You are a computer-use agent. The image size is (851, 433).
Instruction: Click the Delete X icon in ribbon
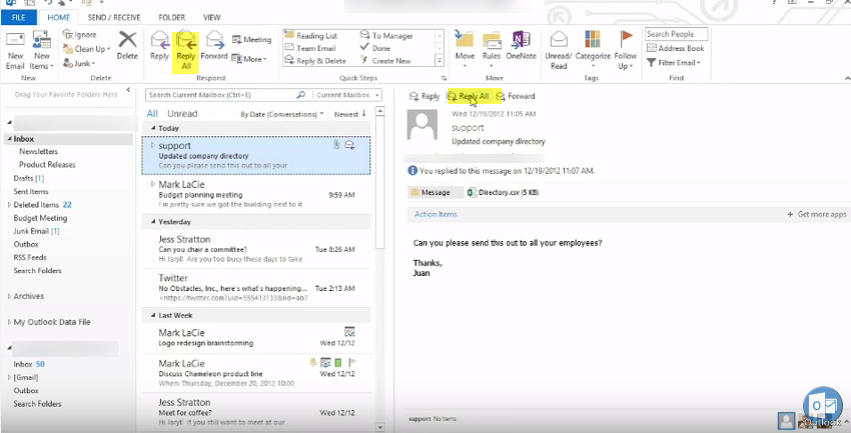pyautogui.click(x=128, y=40)
